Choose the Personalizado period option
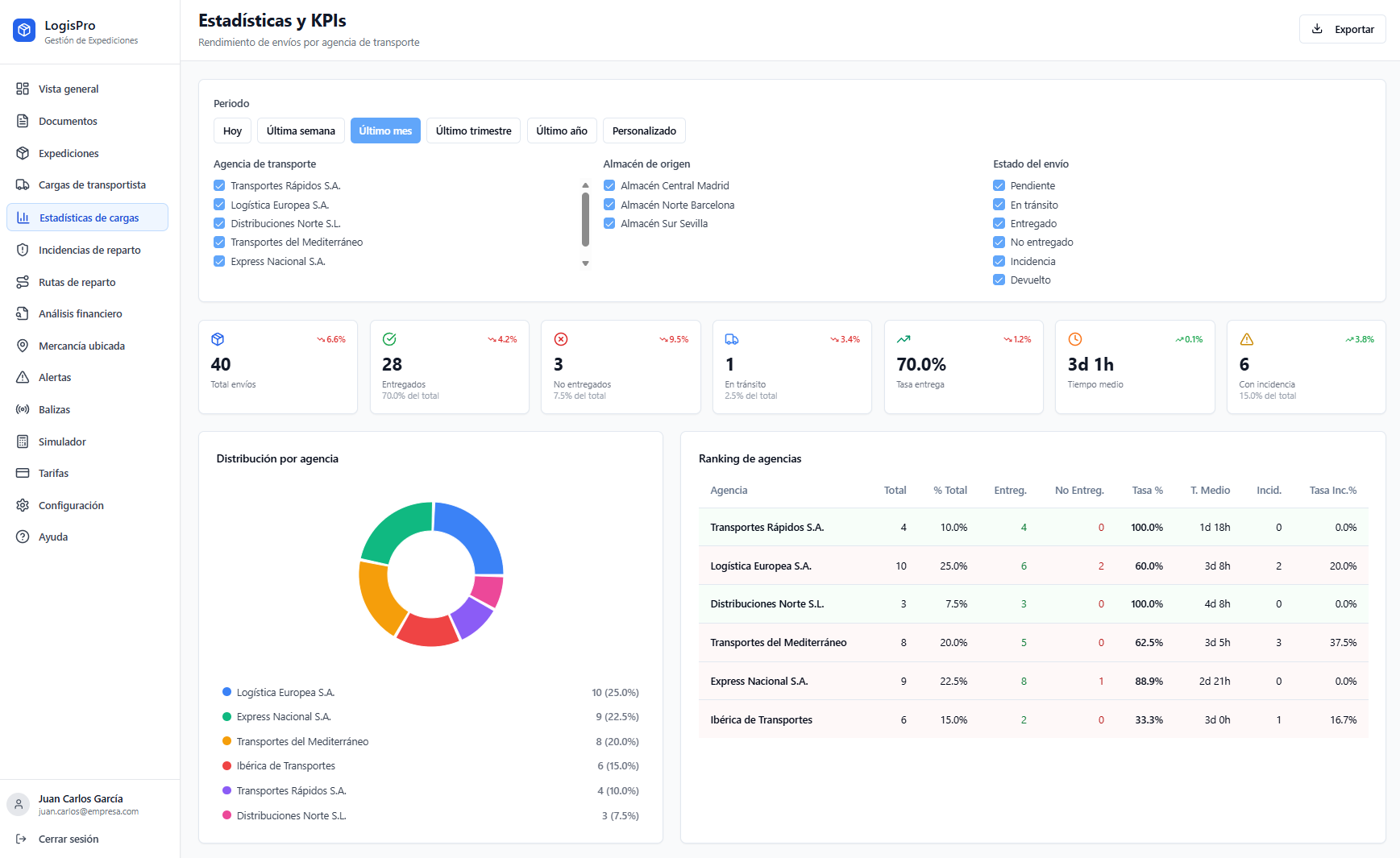This screenshot has height=858, width=1400. [x=643, y=131]
